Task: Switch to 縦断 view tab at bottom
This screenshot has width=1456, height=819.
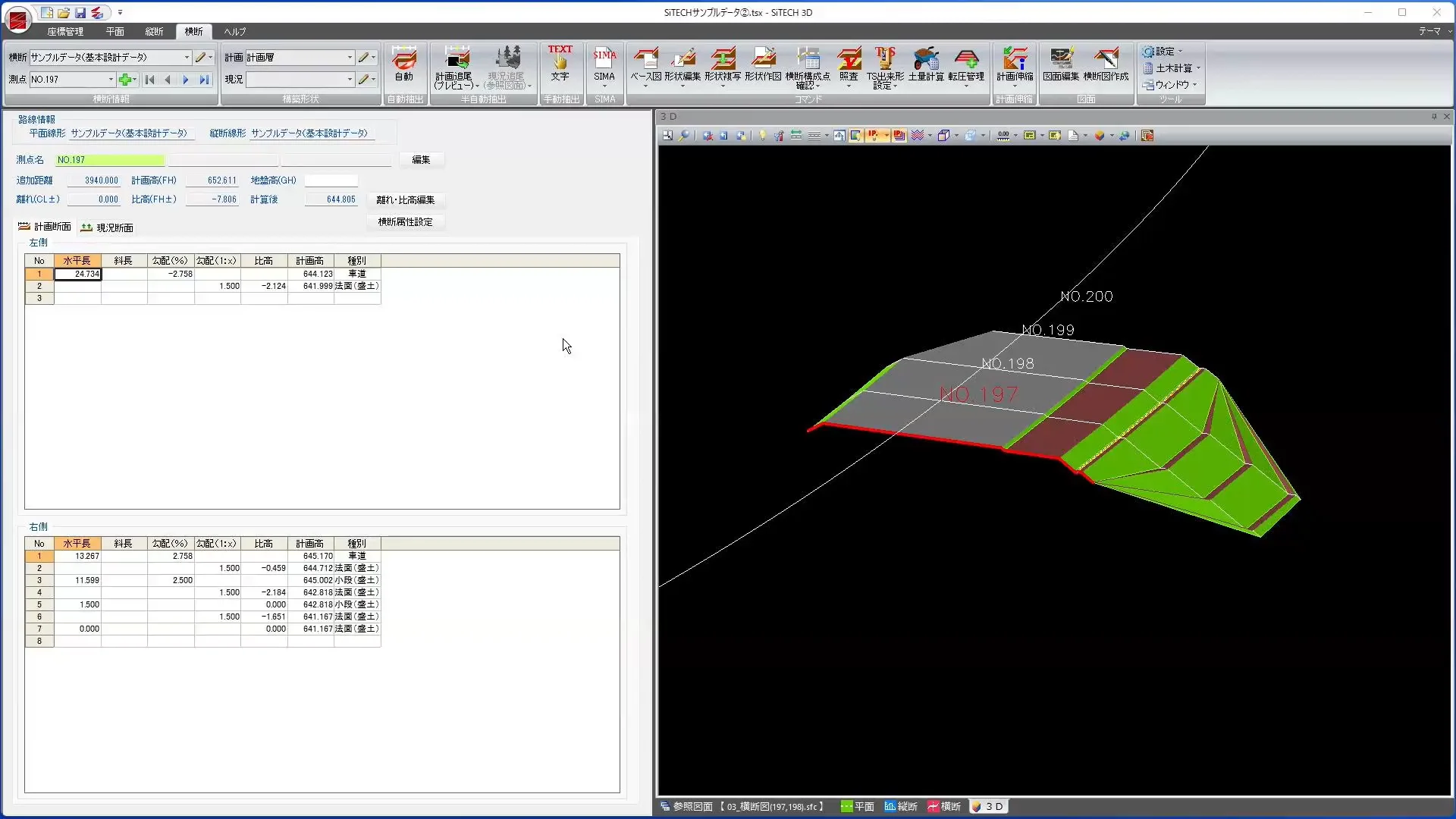Action: click(901, 806)
